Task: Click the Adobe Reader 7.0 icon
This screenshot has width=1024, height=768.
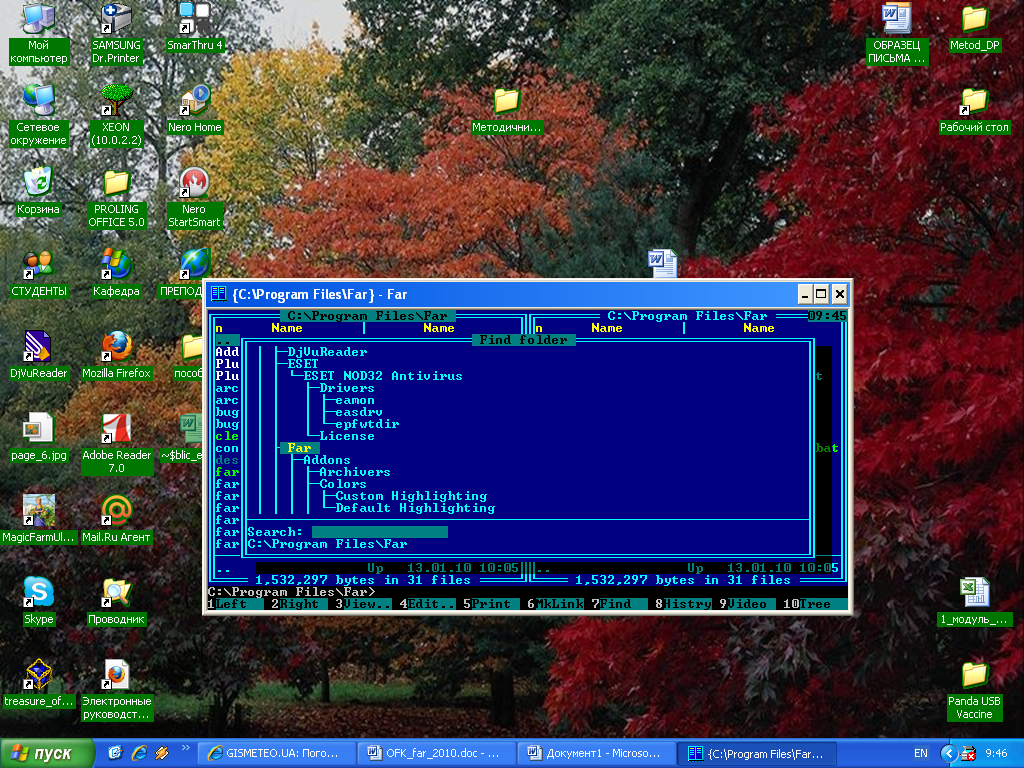Action: (x=116, y=444)
